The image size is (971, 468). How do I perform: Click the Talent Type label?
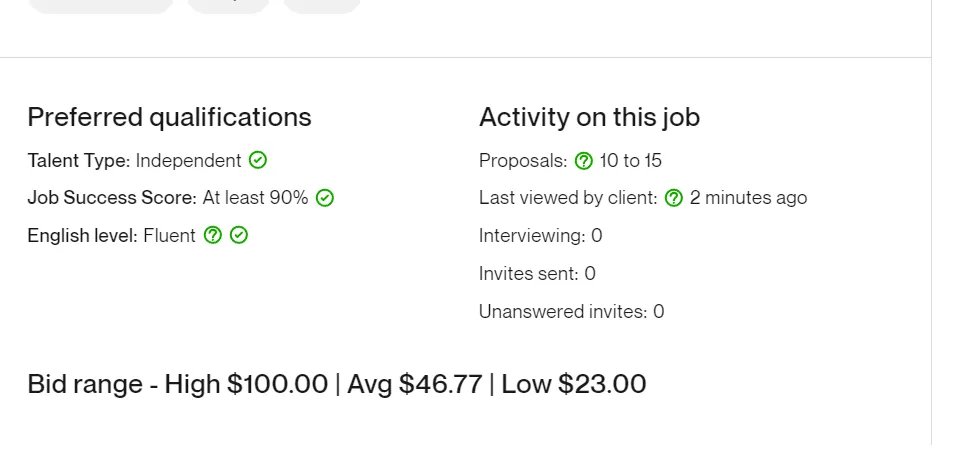(x=78, y=160)
